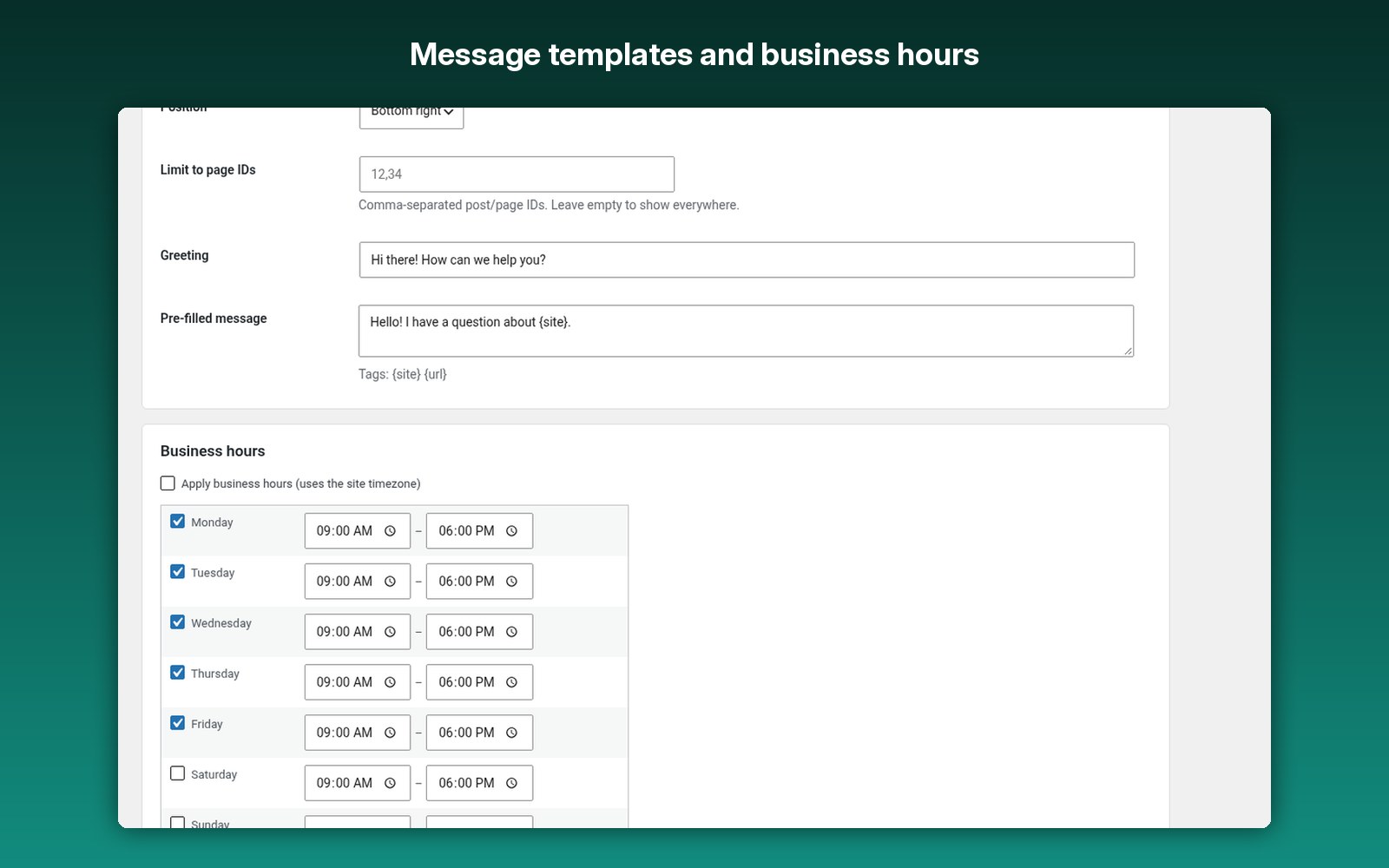This screenshot has height=868, width=1389.
Task: Uncheck the Thursday checkbox
Action: 177,673
